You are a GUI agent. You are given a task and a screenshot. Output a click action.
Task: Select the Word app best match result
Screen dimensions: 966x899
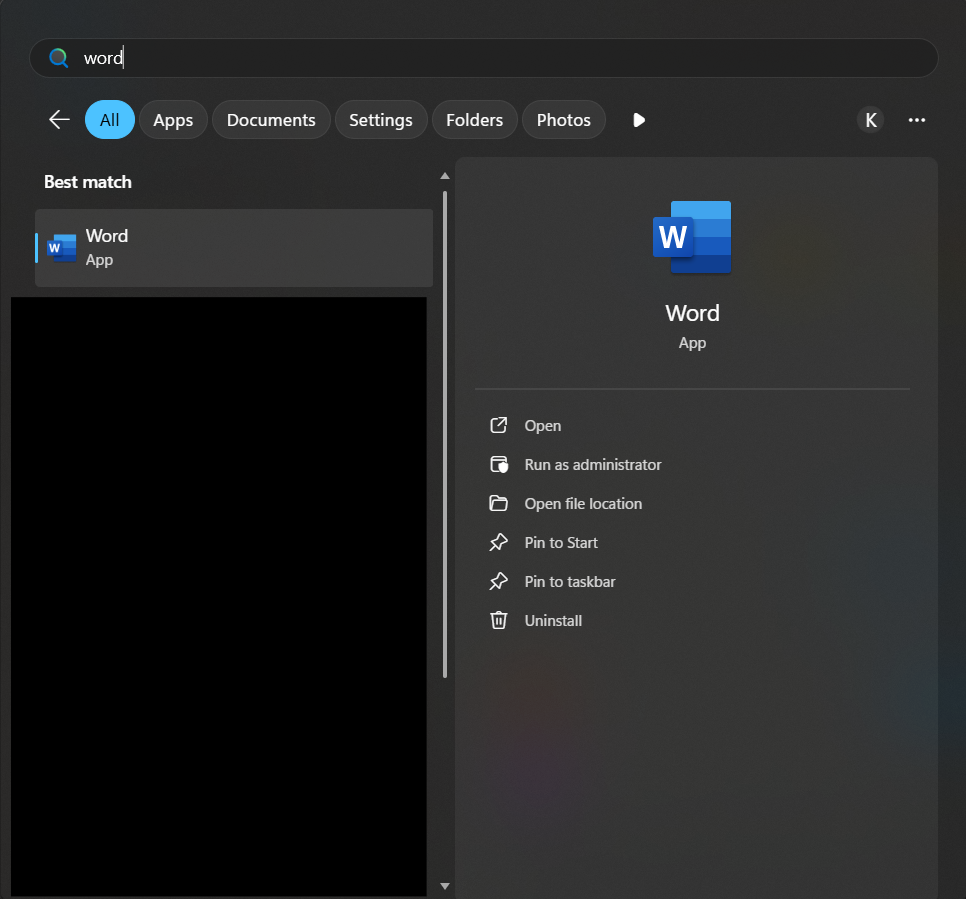[234, 247]
